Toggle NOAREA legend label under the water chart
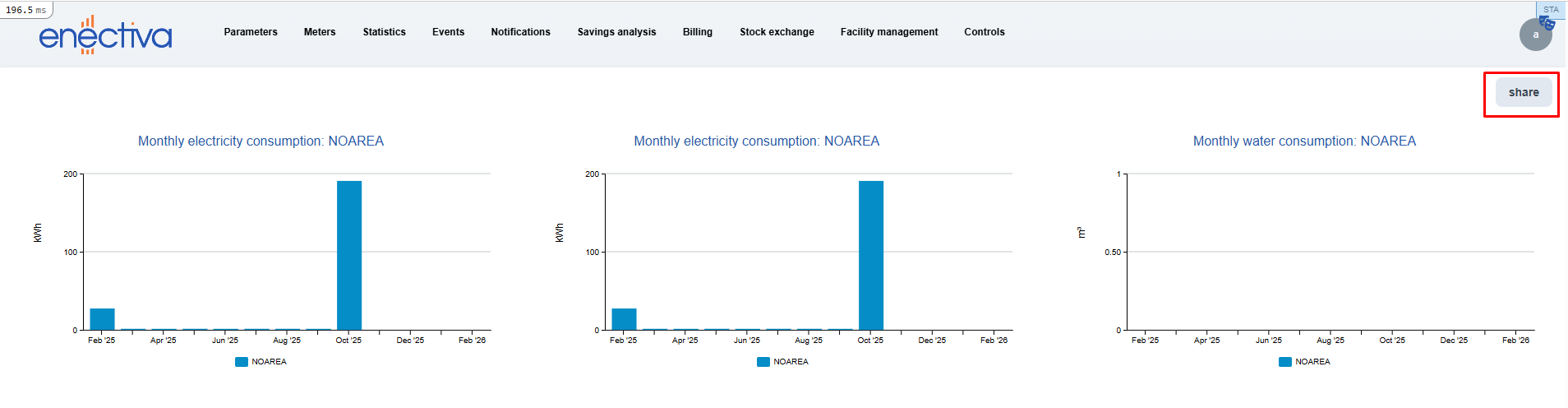This screenshot has width=1568, height=408. click(1312, 362)
